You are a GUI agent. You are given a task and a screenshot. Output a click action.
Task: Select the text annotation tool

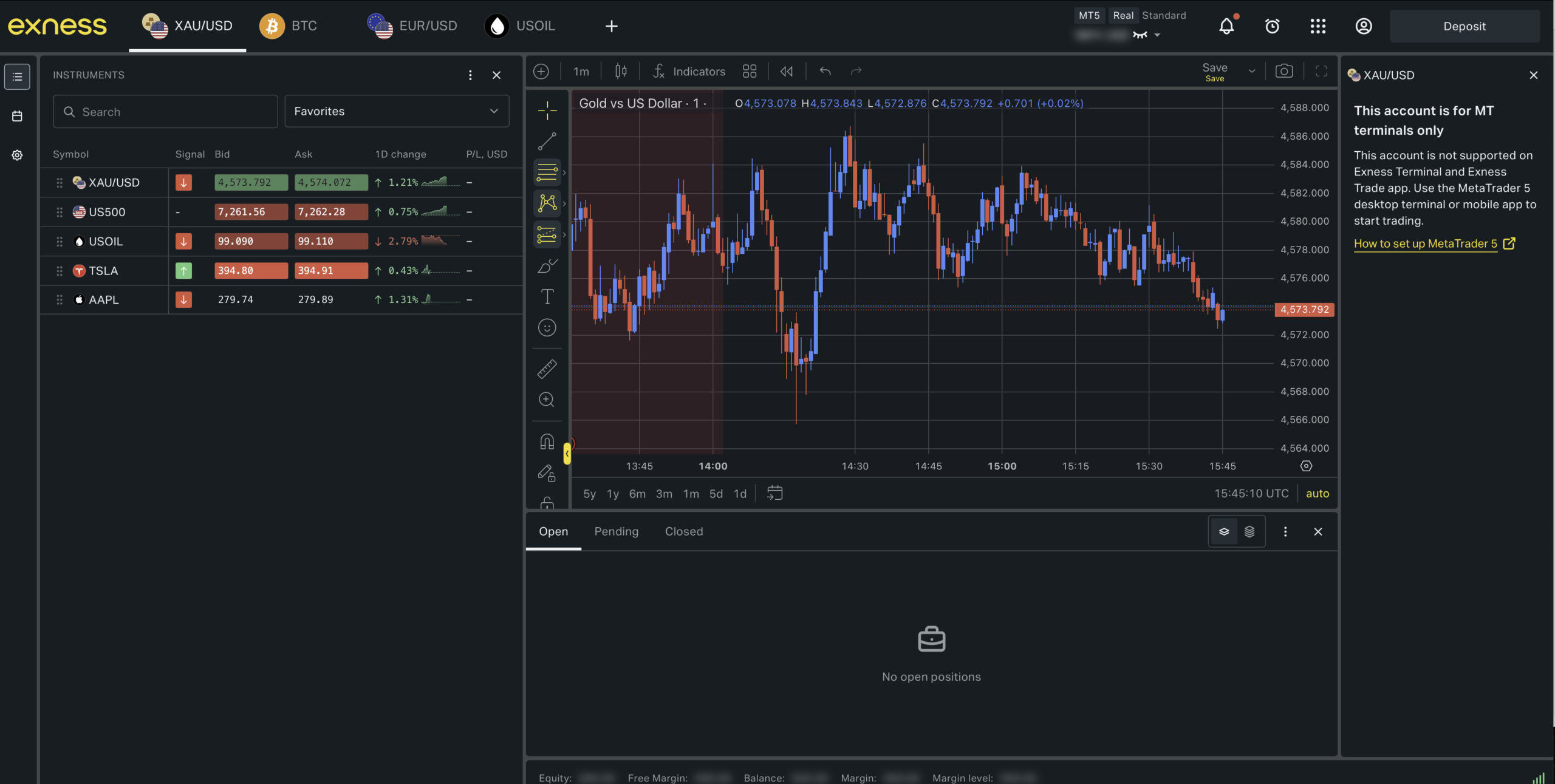click(x=547, y=296)
